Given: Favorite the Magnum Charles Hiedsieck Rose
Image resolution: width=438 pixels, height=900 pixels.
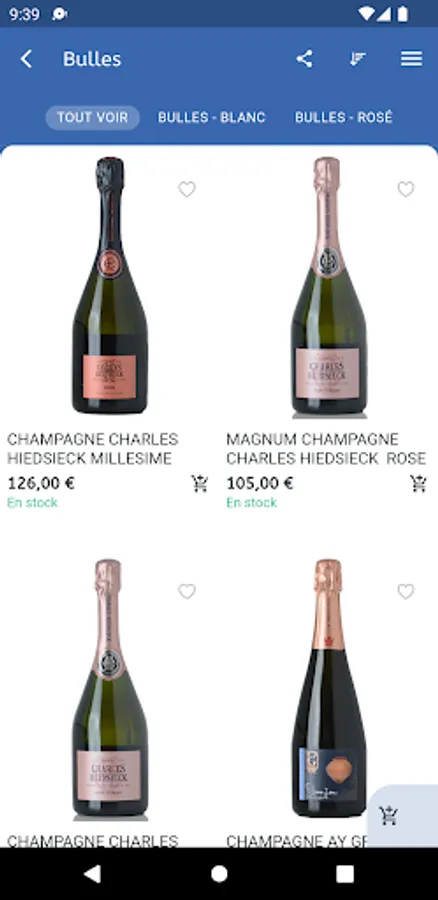Looking at the screenshot, I should [406, 189].
